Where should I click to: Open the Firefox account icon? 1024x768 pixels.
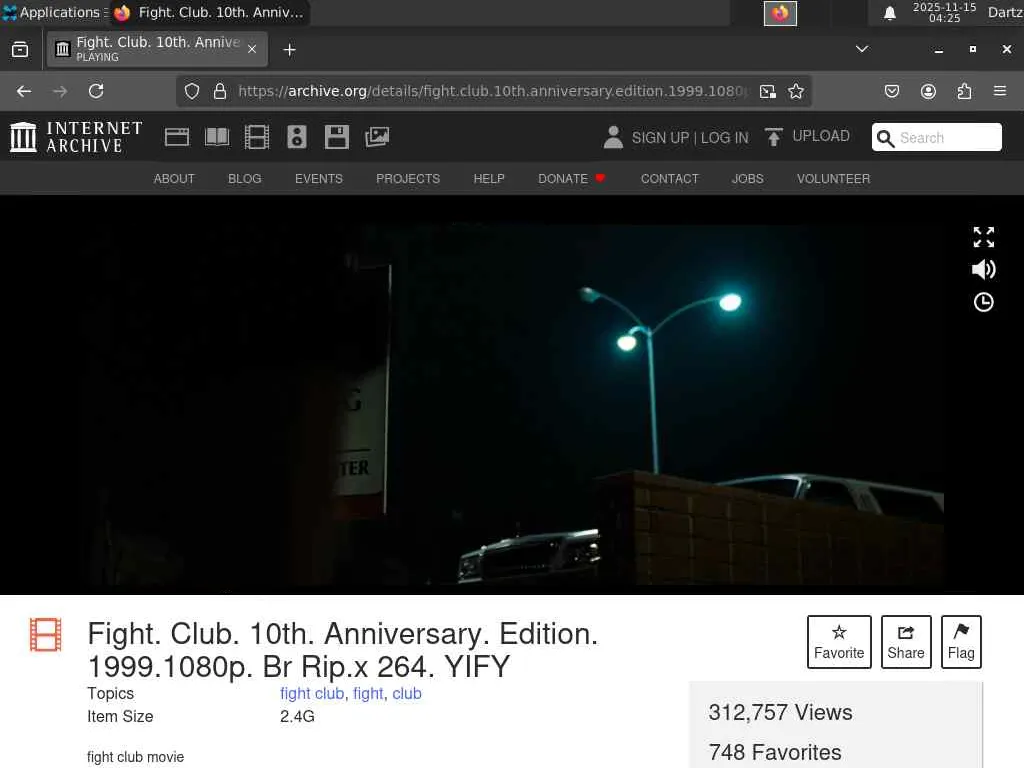tap(928, 91)
